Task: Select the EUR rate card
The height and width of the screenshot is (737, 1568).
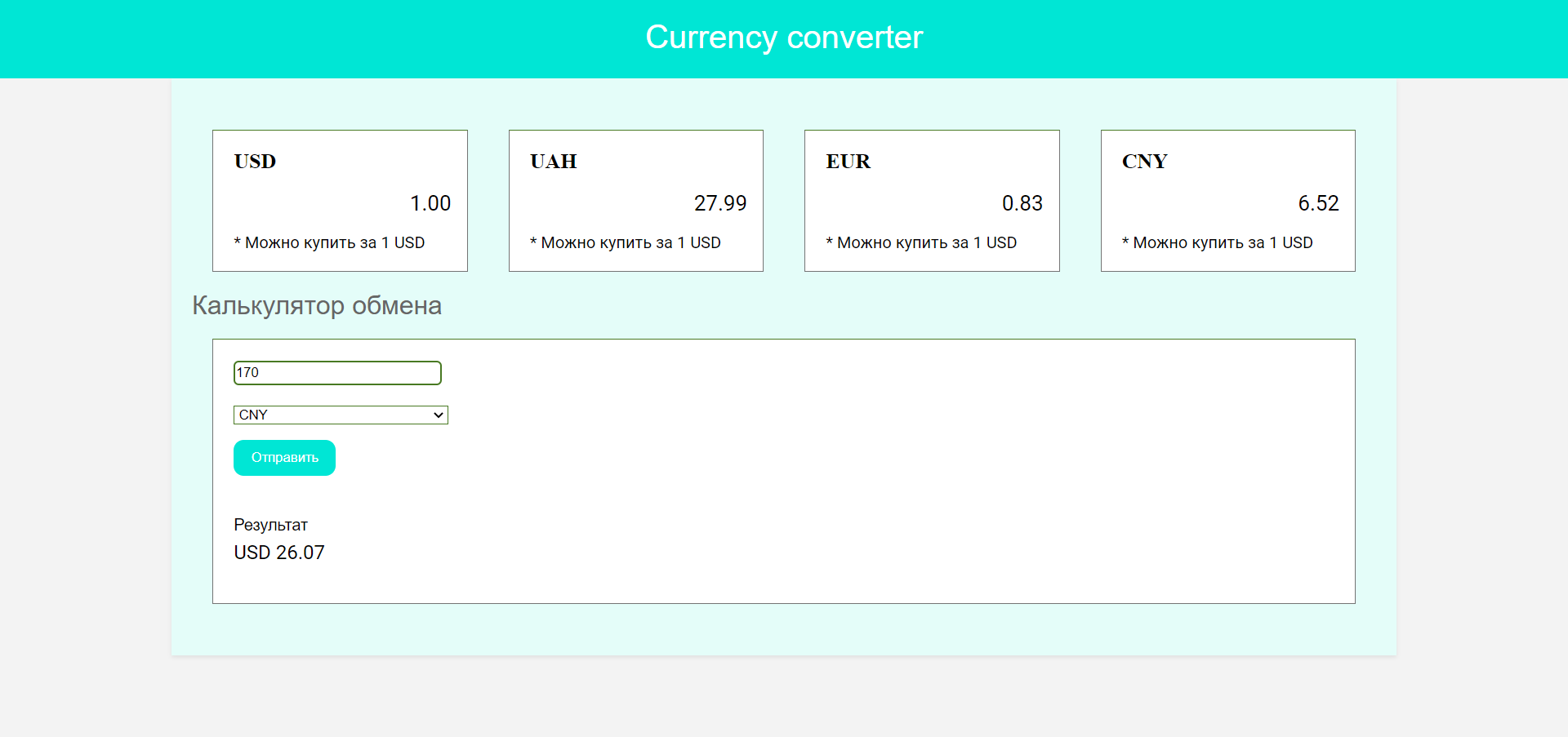Action: coord(932,201)
